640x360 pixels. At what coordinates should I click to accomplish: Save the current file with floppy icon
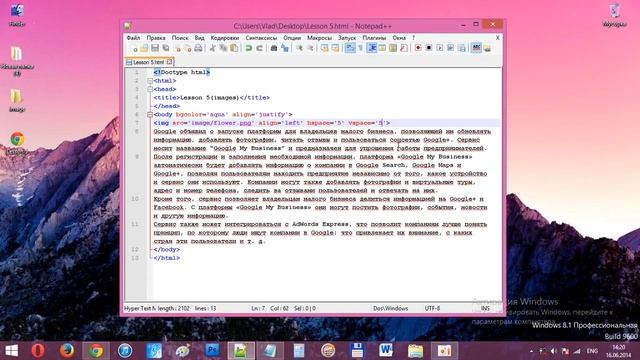tap(155, 48)
